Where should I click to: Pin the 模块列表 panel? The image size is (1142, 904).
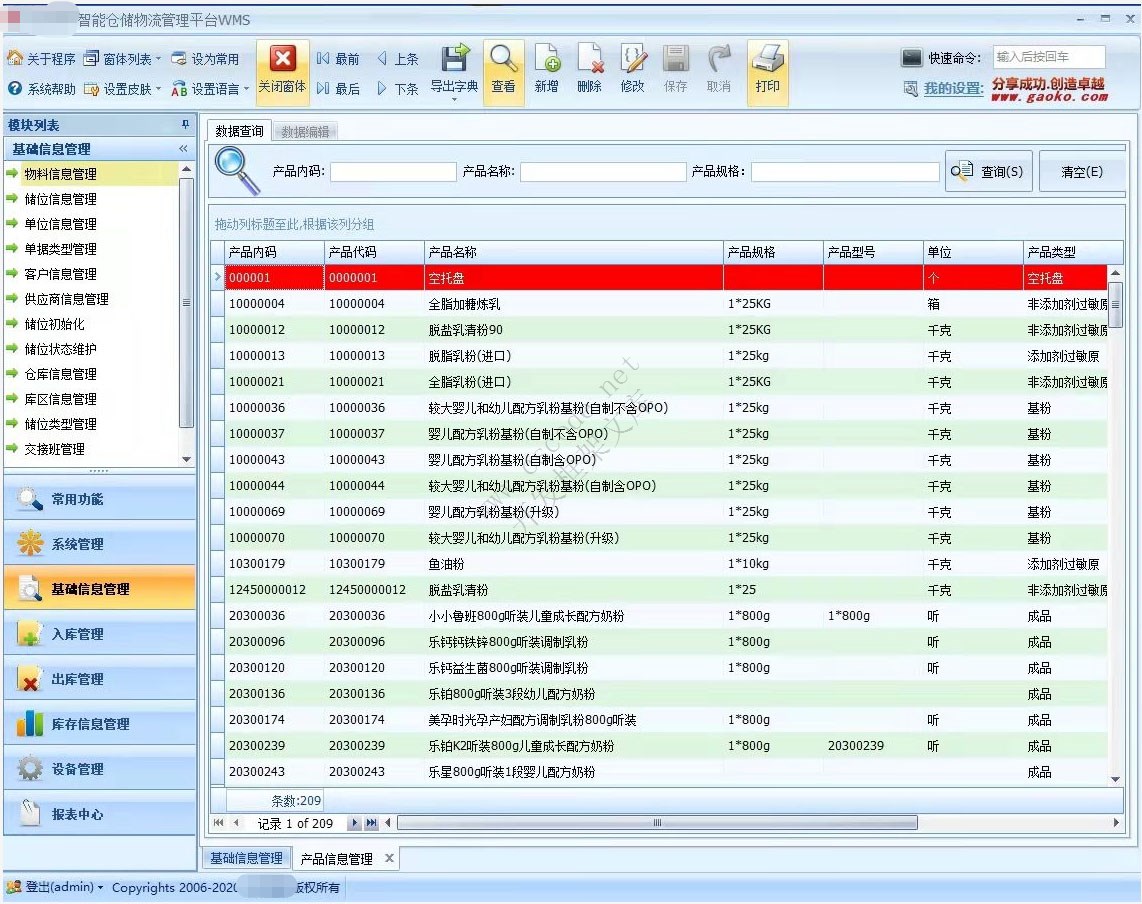185,125
